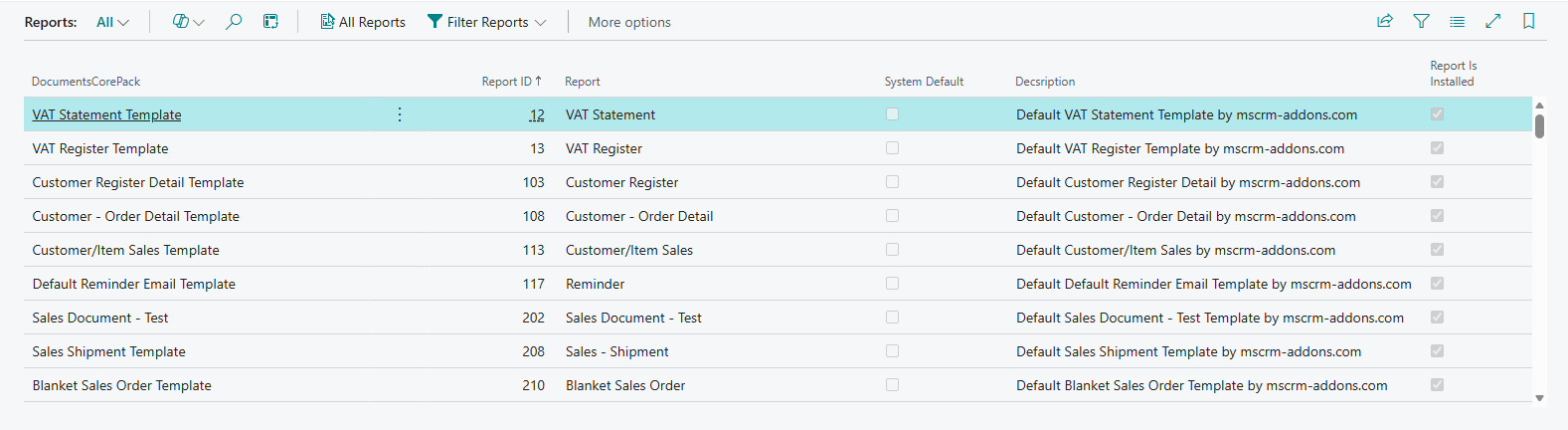Select 'Sales Document - Test' template cell

click(100, 318)
